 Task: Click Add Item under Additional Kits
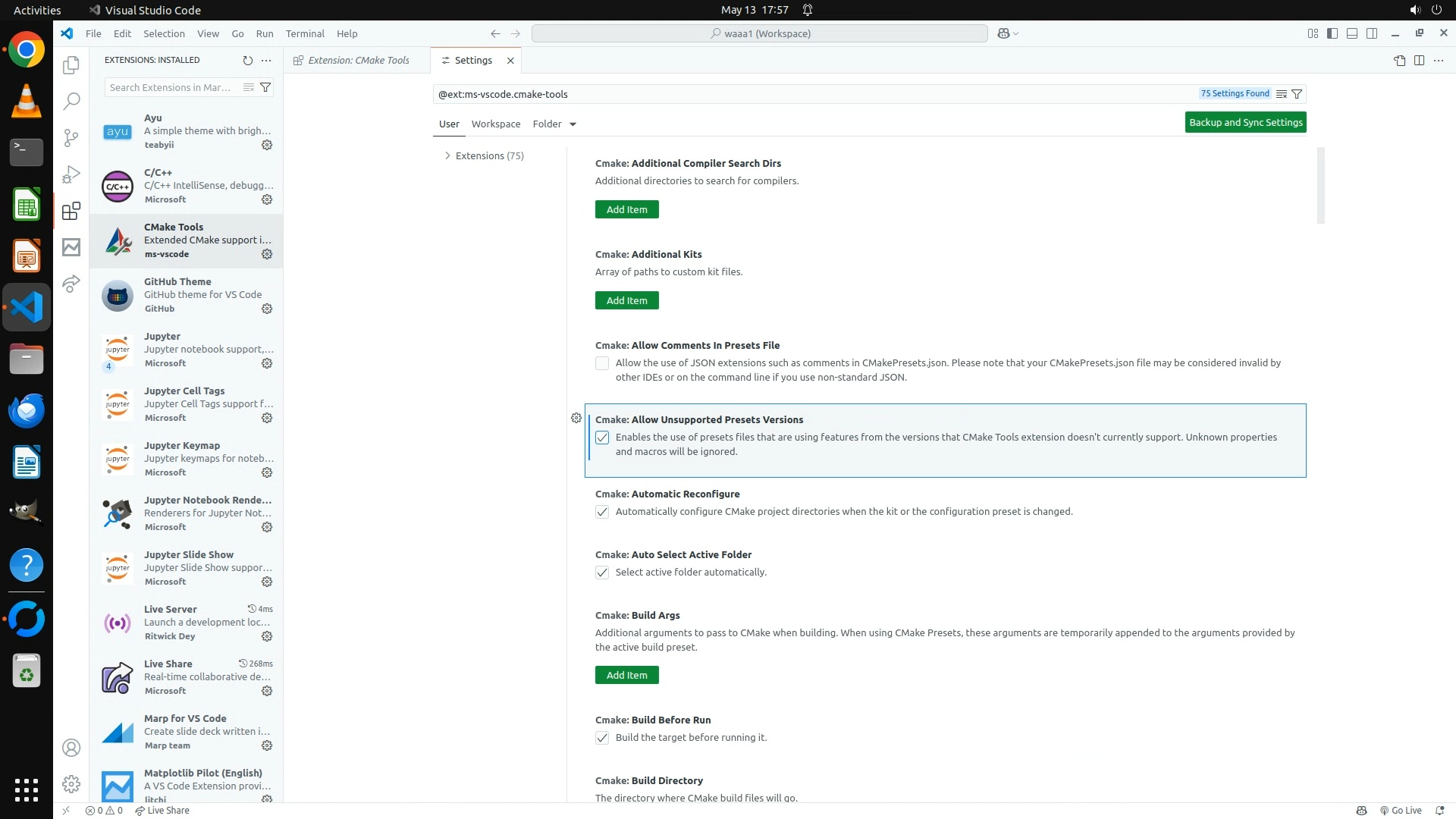(x=626, y=300)
